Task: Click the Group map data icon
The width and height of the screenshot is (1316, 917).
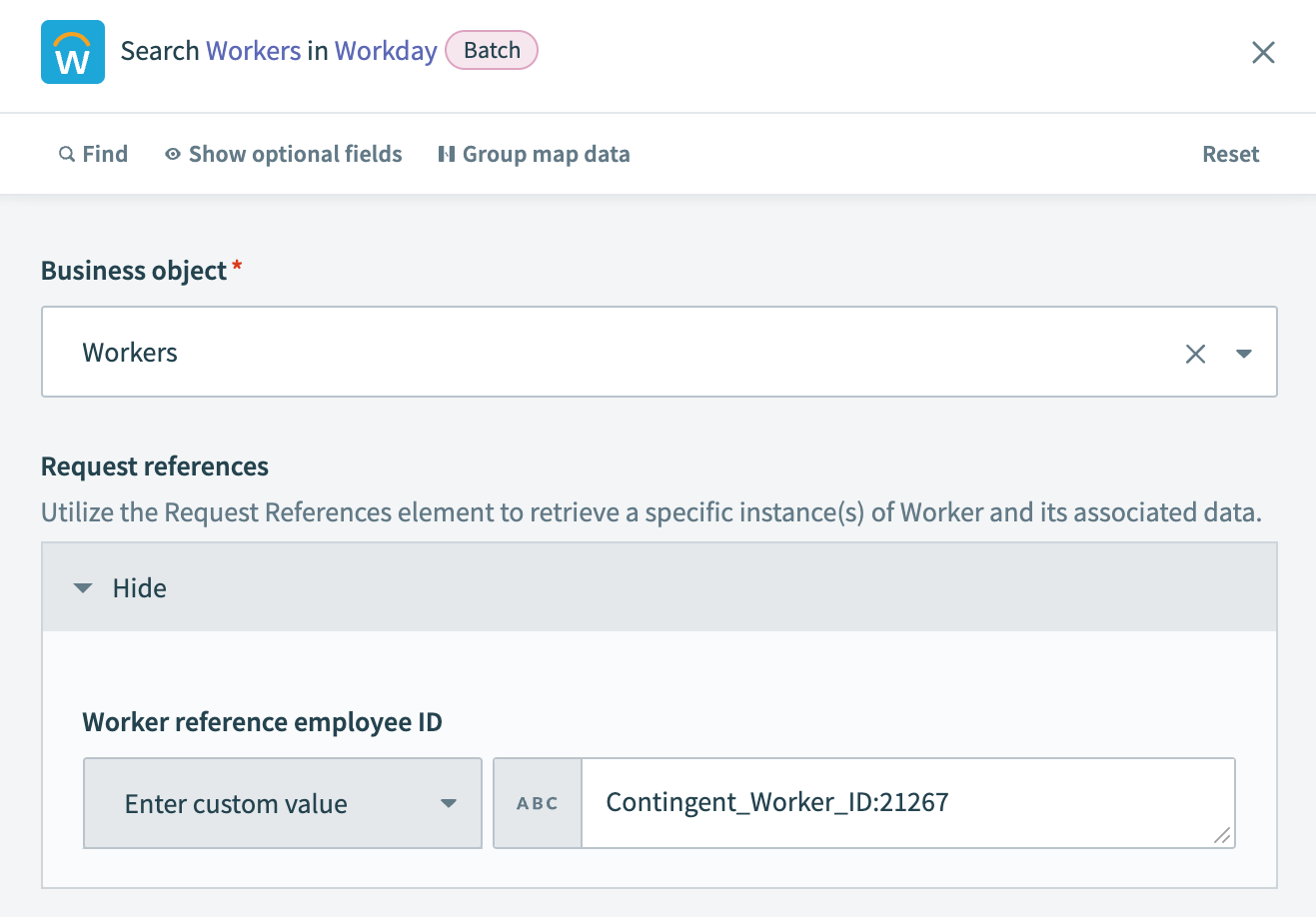Action: pos(446,153)
